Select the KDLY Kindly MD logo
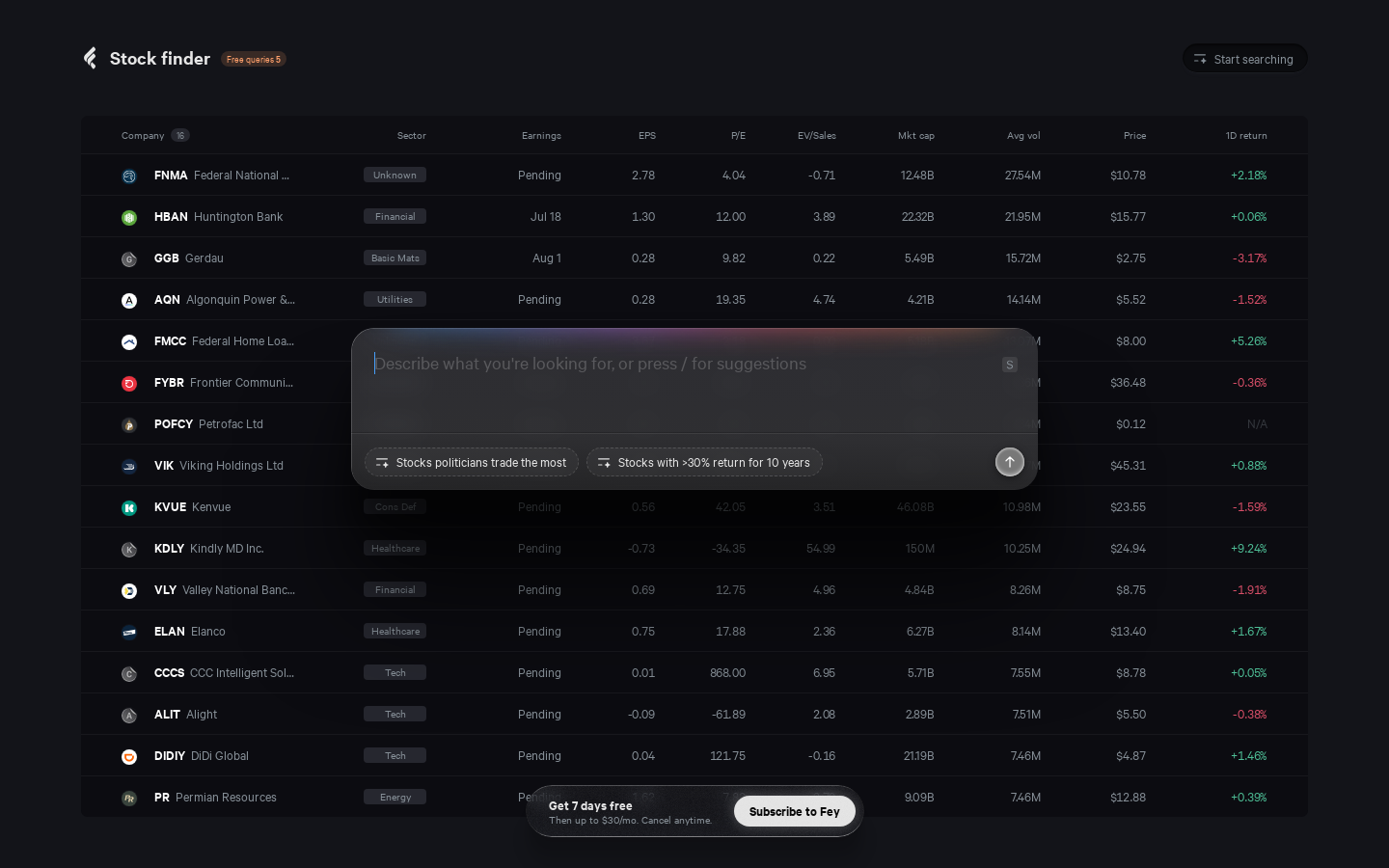This screenshot has height=868, width=1389. [x=129, y=549]
